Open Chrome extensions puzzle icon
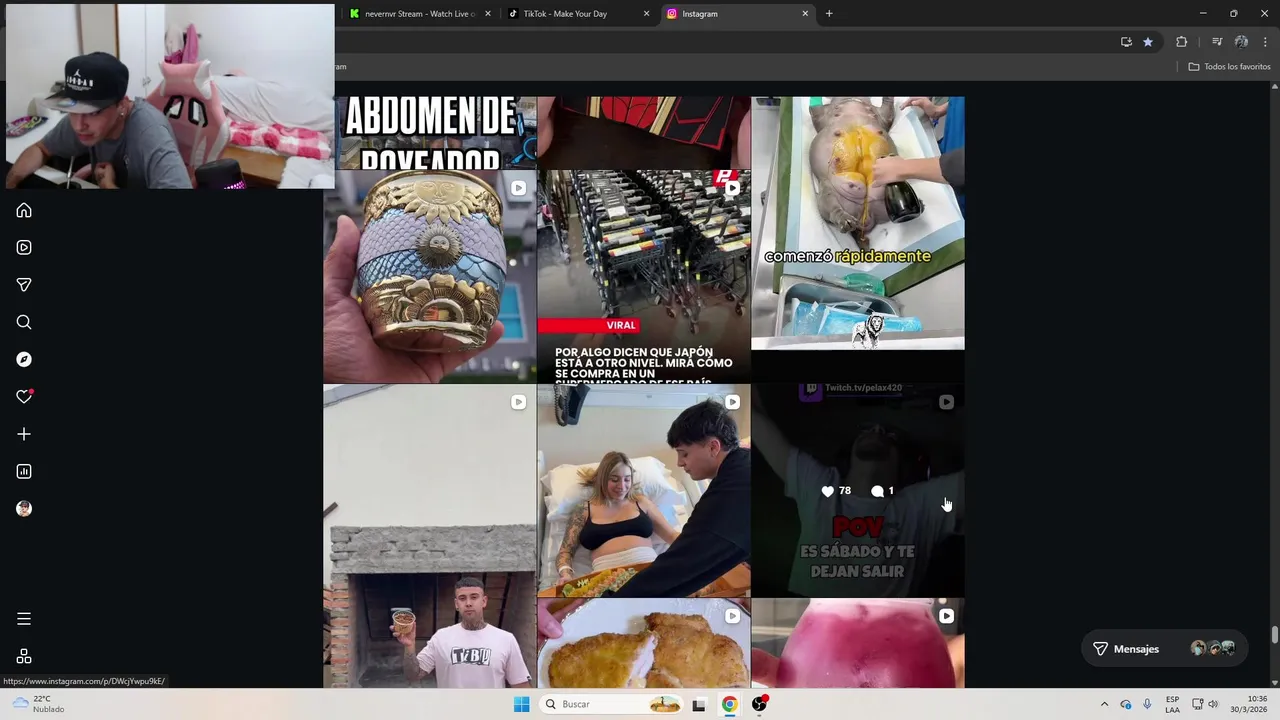1280x720 pixels. [1182, 42]
